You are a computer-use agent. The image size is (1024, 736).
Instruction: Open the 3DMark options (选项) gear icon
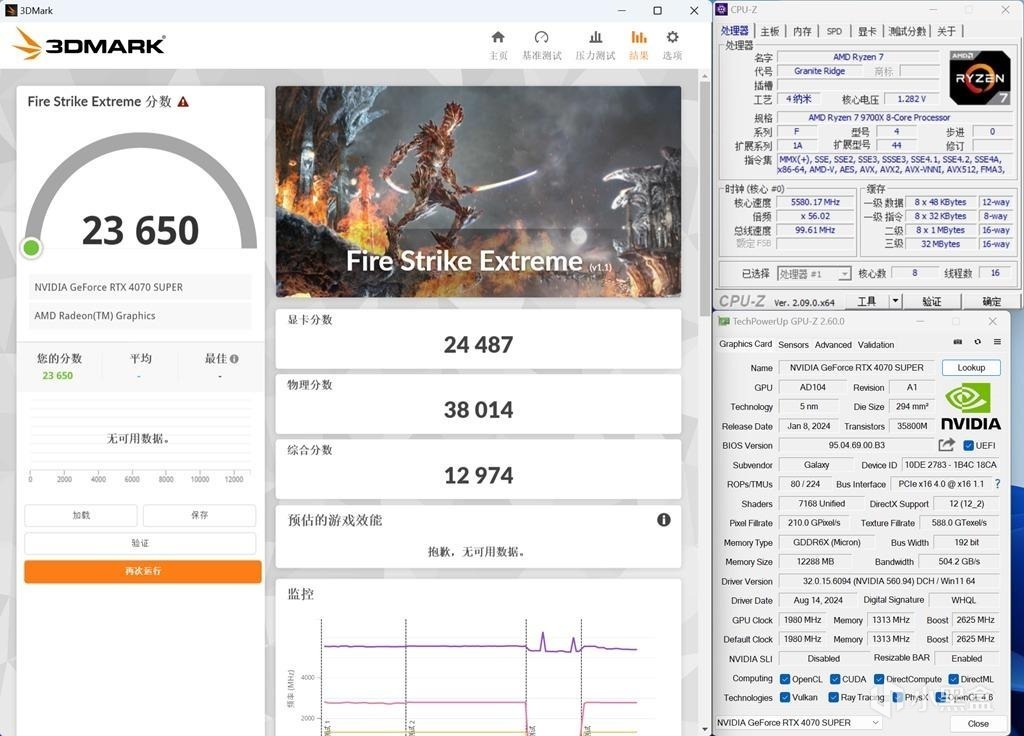point(672,37)
